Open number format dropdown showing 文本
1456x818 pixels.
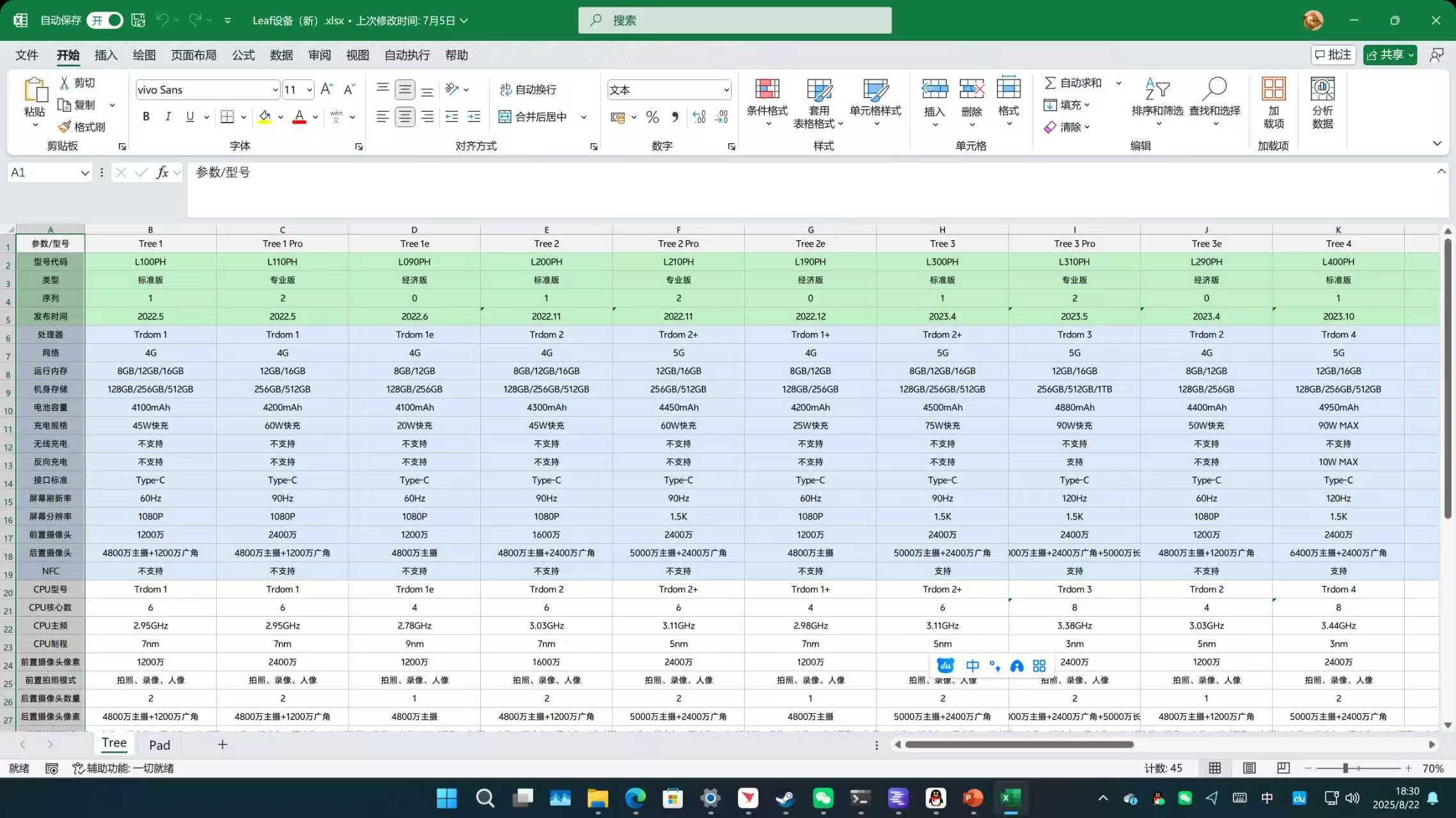726,90
